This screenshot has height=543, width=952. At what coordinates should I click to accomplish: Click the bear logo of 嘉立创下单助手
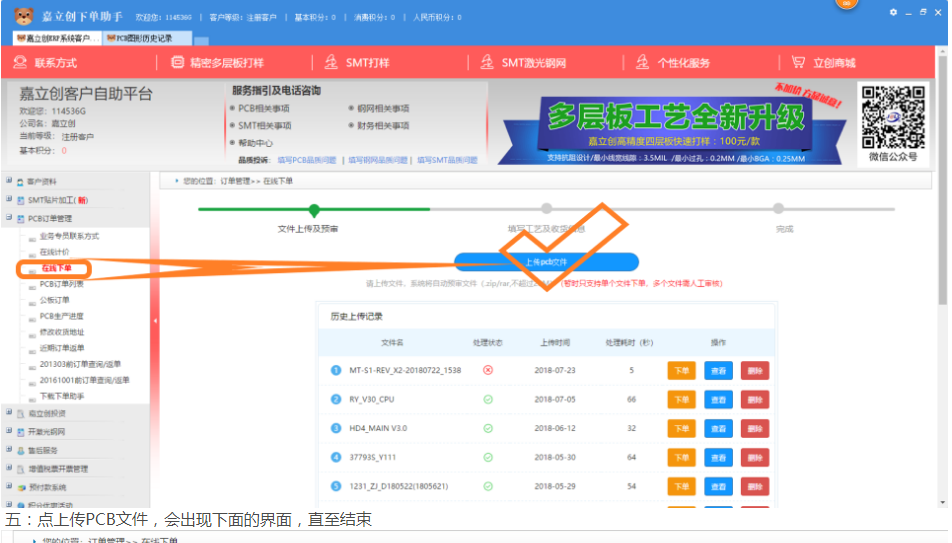pos(22,17)
